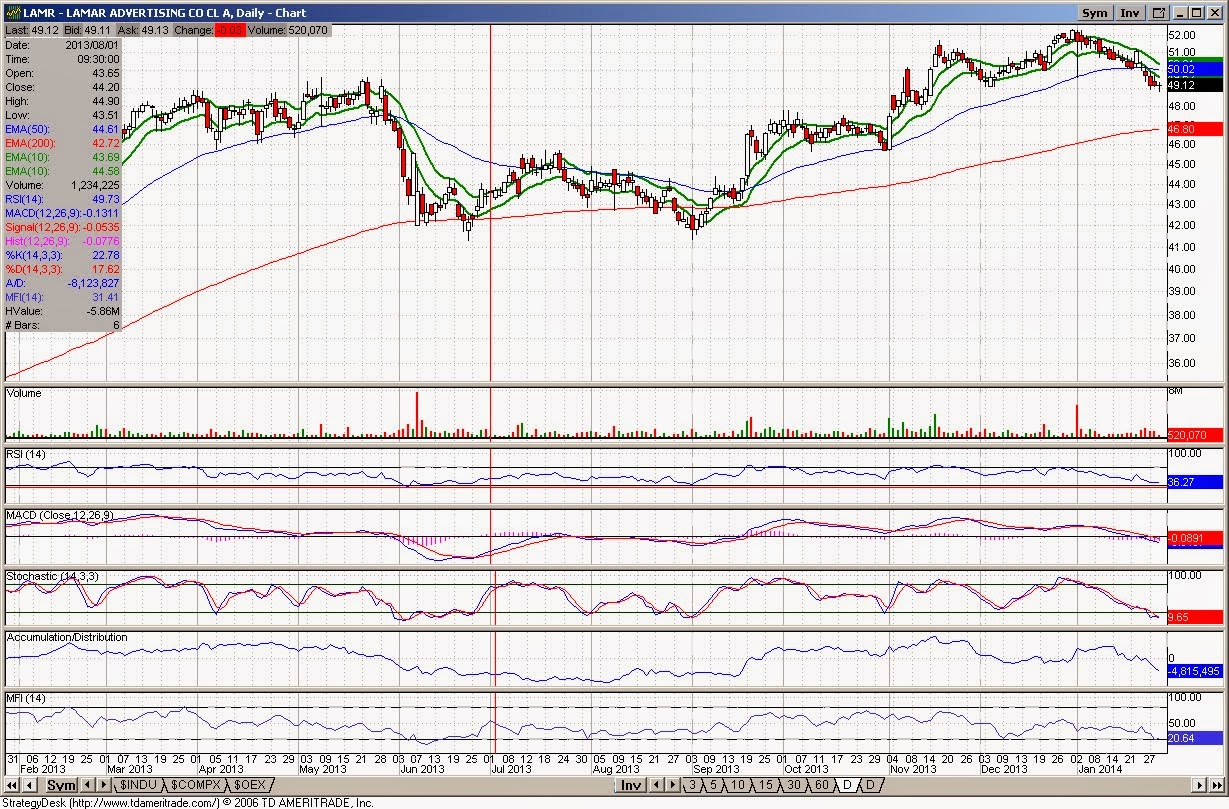Click the MACD(12,26,9) -0.1311 data row

[x=63, y=213]
